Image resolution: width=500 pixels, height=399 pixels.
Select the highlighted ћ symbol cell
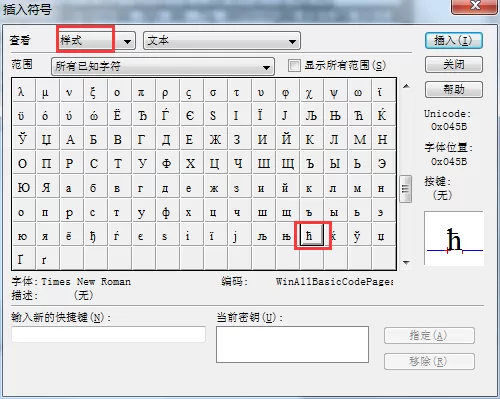tap(311, 235)
